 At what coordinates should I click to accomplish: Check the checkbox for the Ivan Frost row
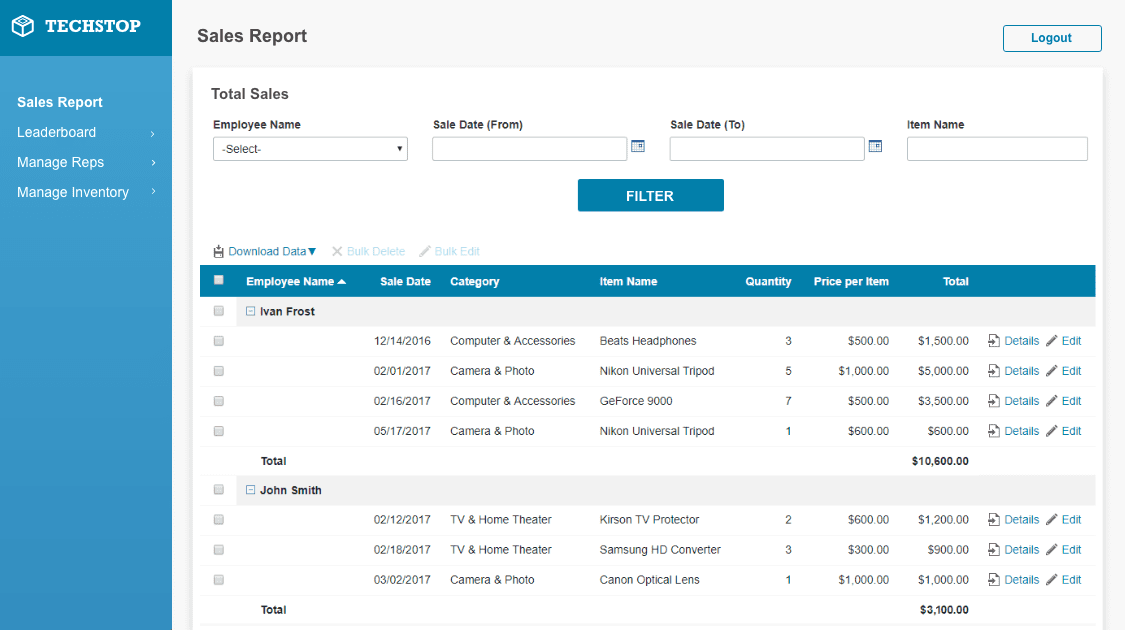pos(218,311)
